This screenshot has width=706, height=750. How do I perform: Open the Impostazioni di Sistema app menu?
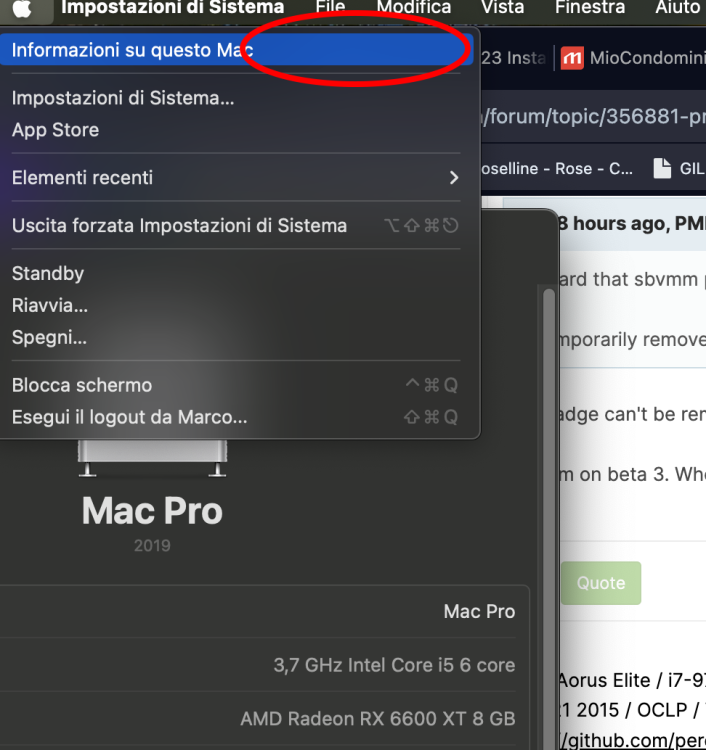pyautogui.click(x=173, y=7)
